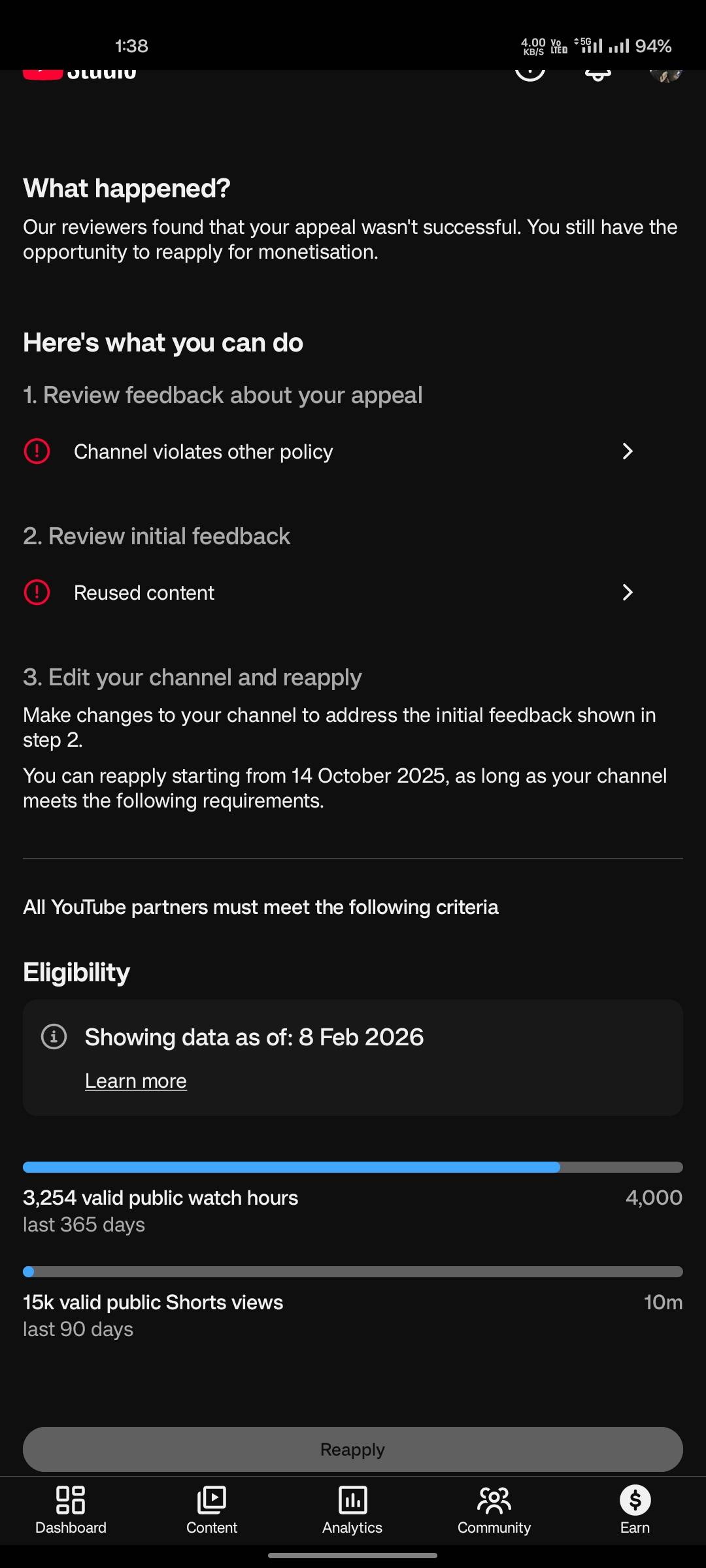Viewport: 706px width, 1568px height.
Task: Open the Dashboard grid icon
Action: (71, 1500)
